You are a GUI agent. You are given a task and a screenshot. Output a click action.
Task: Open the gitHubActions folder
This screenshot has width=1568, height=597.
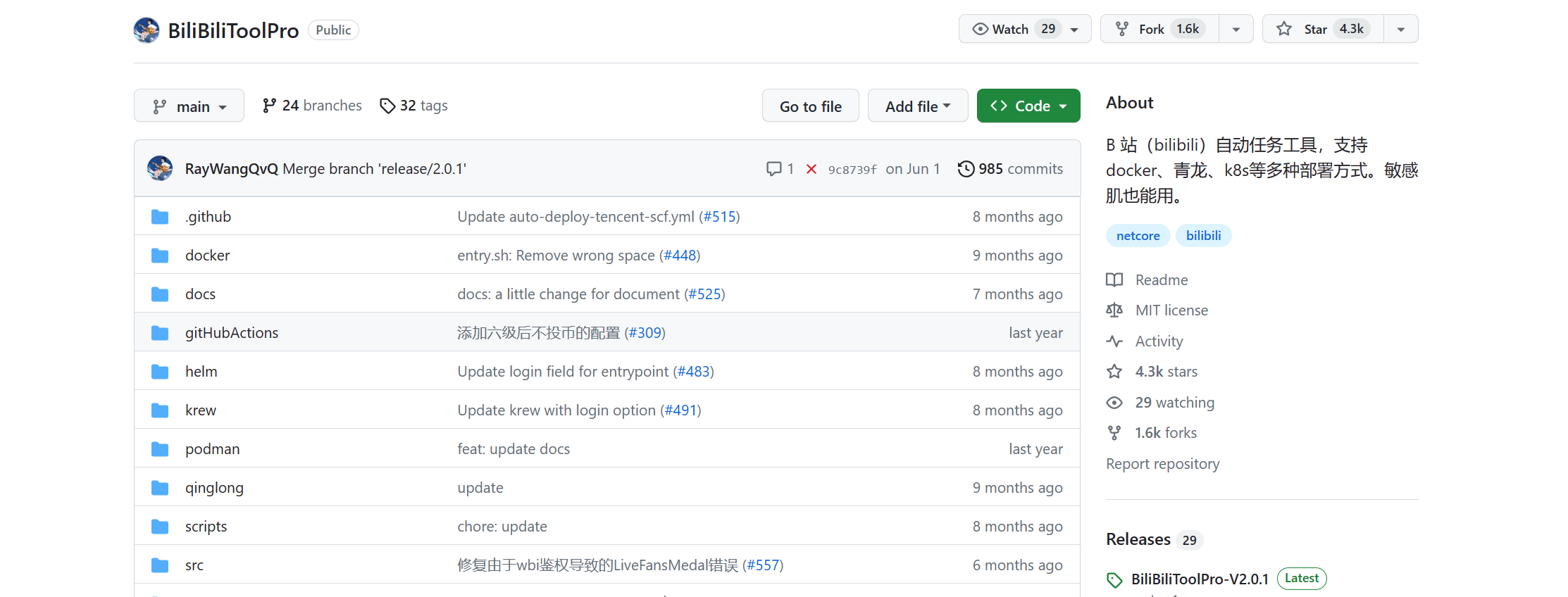(x=231, y=333)
